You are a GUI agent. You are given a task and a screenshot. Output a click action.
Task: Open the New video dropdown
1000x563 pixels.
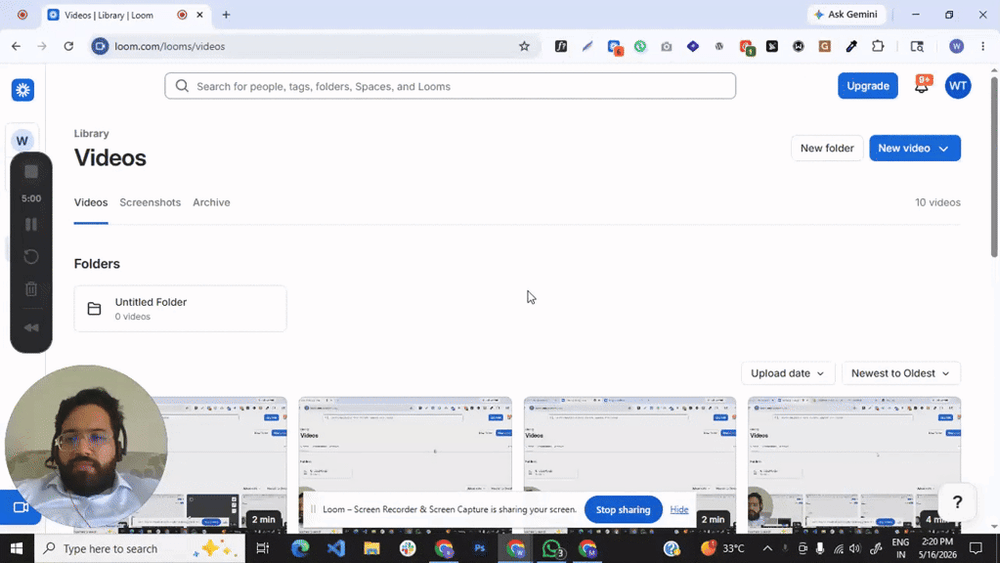[915, 148]
